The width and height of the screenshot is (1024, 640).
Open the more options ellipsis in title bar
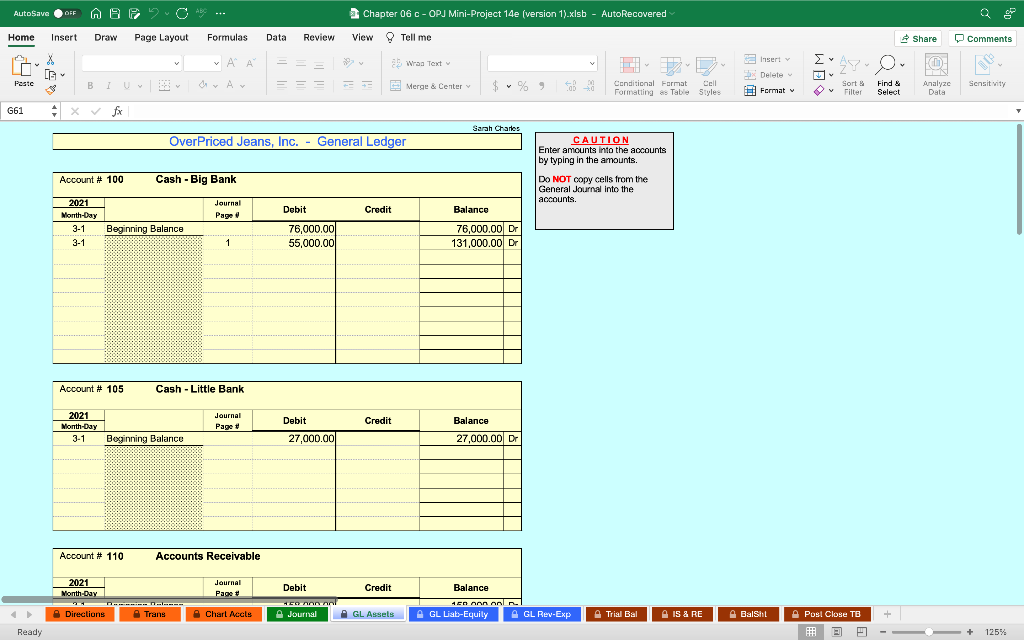(x=221, y=13)
